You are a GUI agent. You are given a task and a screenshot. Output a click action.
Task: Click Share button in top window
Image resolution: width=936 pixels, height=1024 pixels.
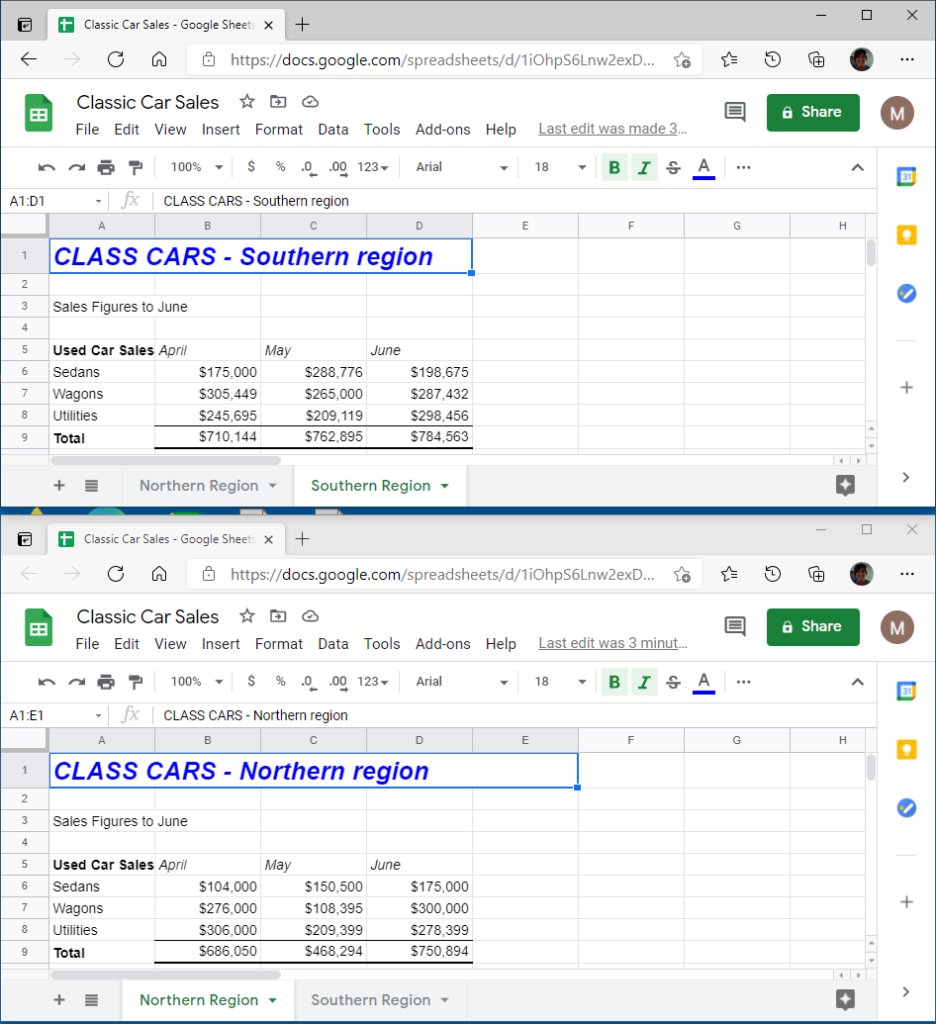[x=813, y=112]
